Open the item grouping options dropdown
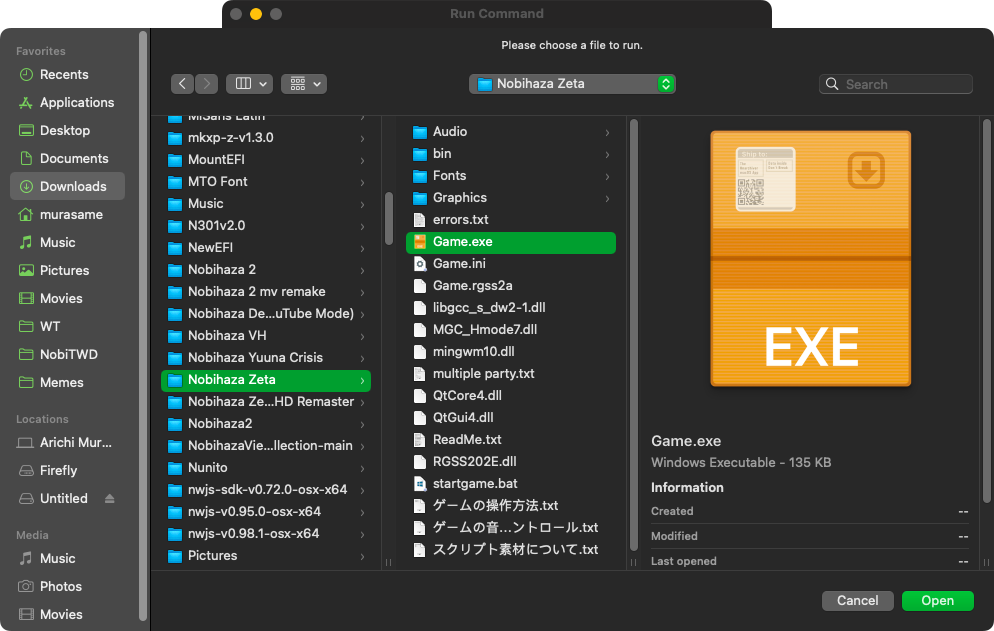Viewport: 994px width, 631px height. 304,84
